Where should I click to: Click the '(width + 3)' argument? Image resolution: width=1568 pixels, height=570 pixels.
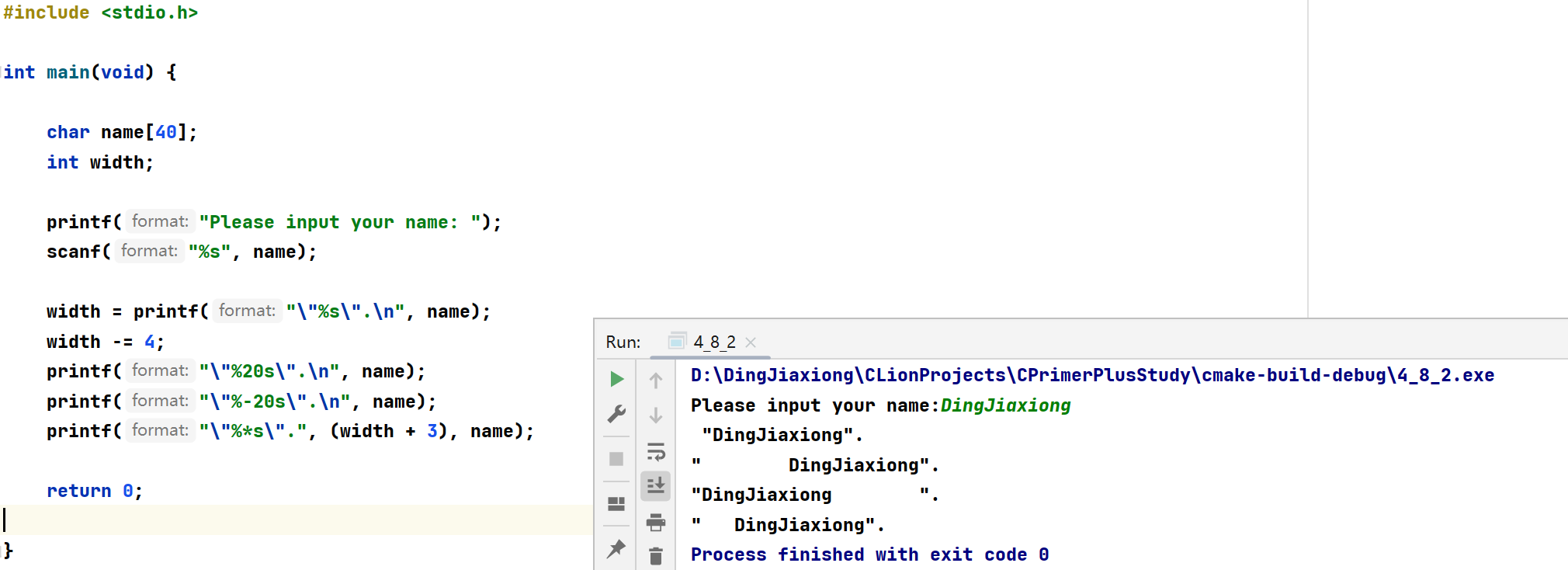[389, 431]
